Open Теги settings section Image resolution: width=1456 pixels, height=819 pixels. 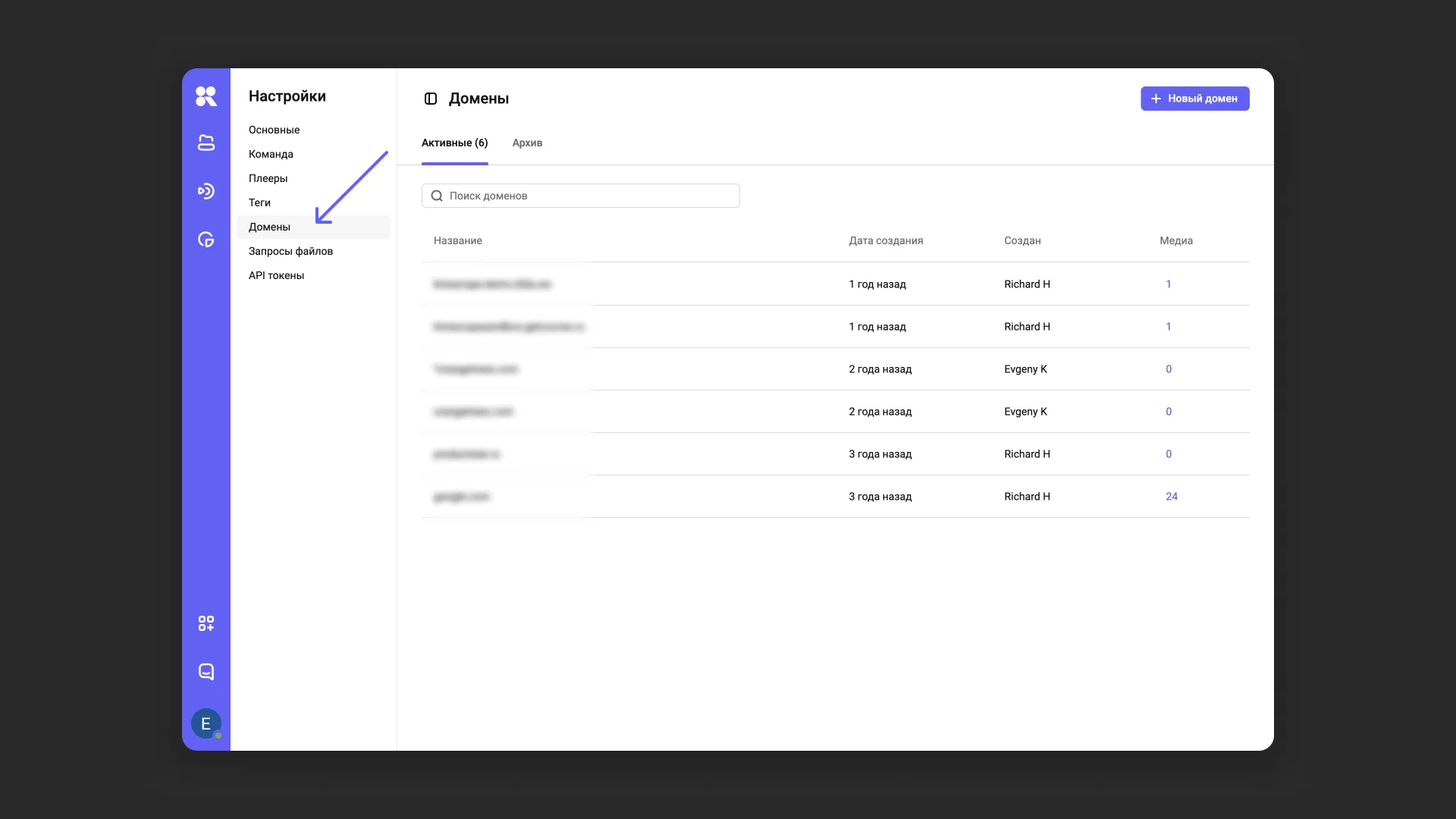[259, 202]
